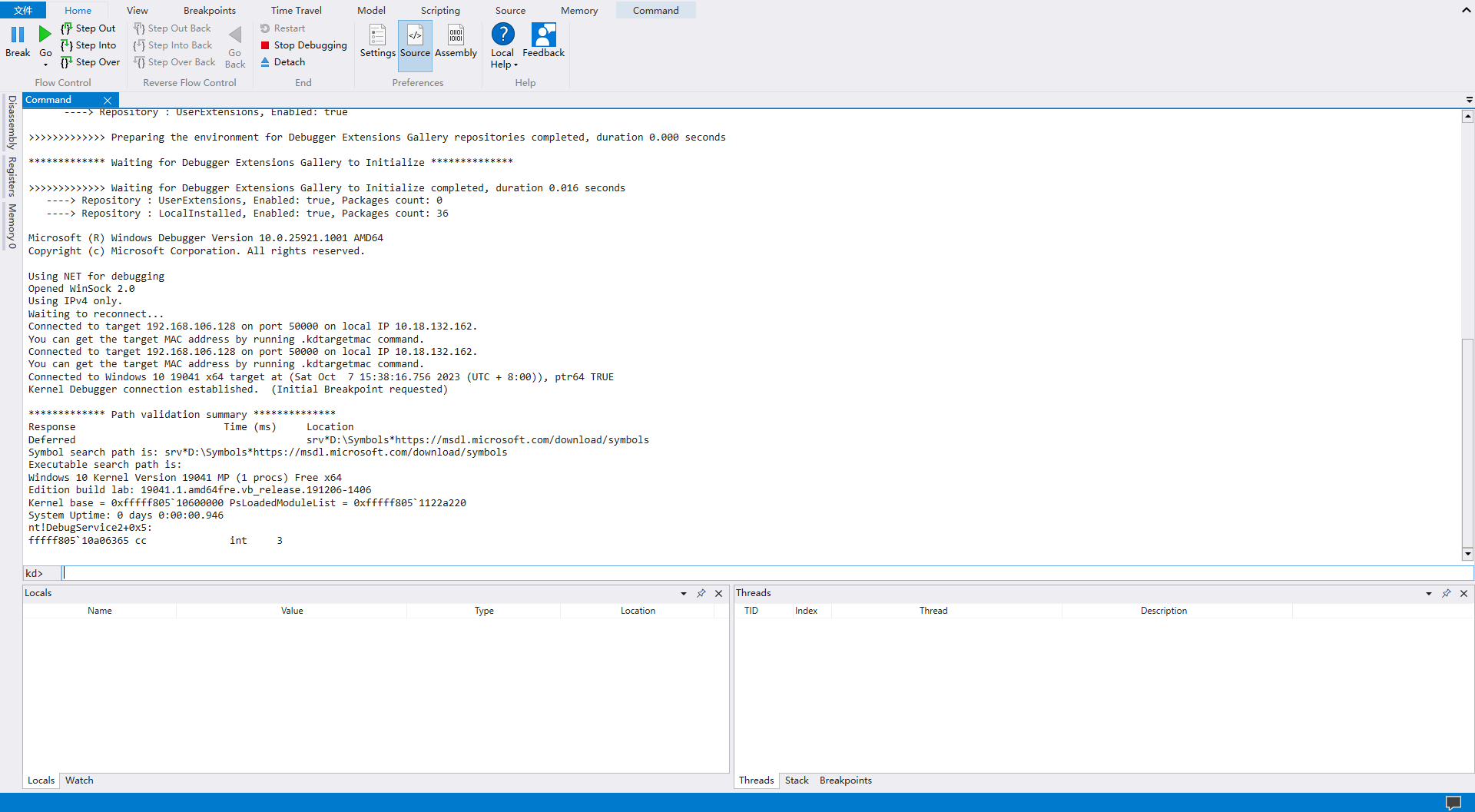Close the Locals panel
The height and width of the screenshot is (812, 1475).
[718, 593]
